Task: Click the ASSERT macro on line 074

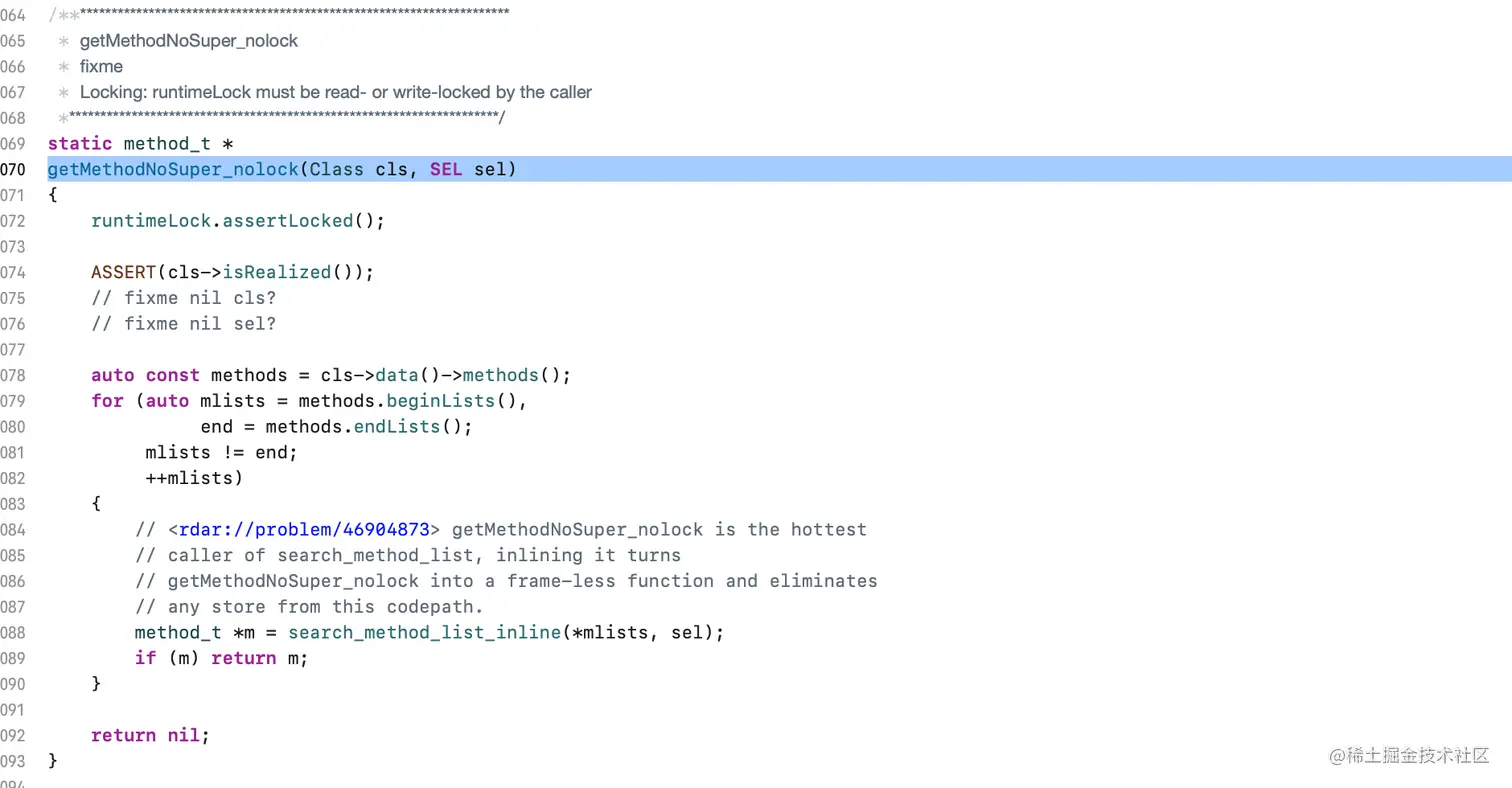Action: (123, 272)
